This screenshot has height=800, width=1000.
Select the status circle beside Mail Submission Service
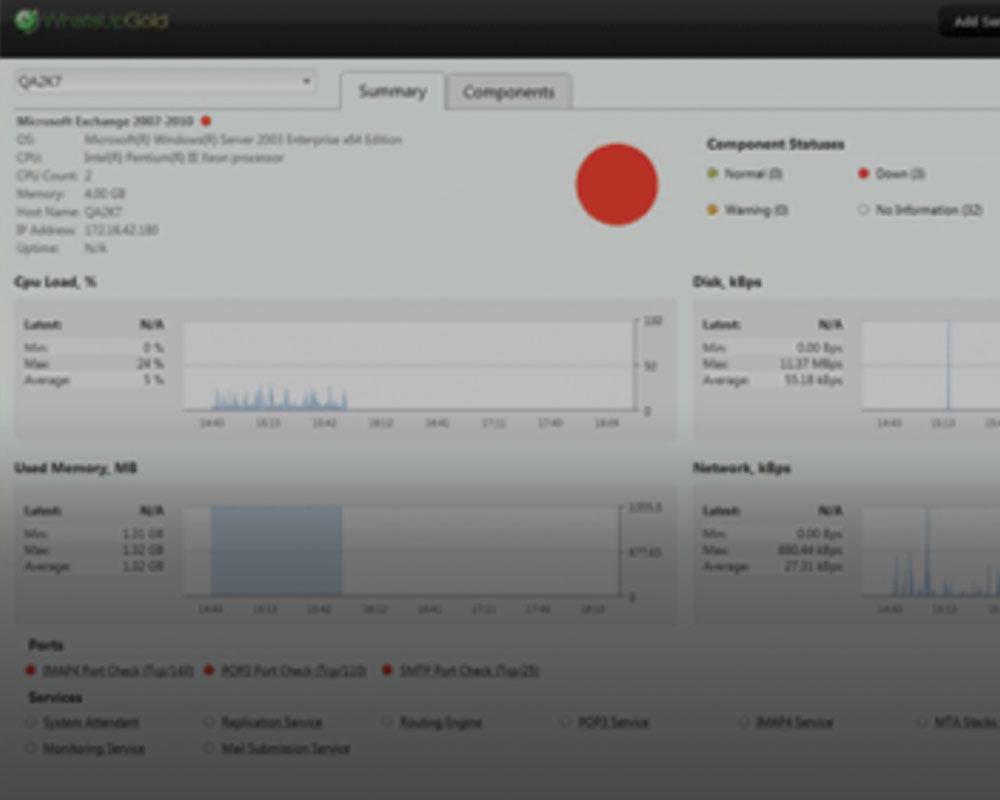[x=209, y=748]
